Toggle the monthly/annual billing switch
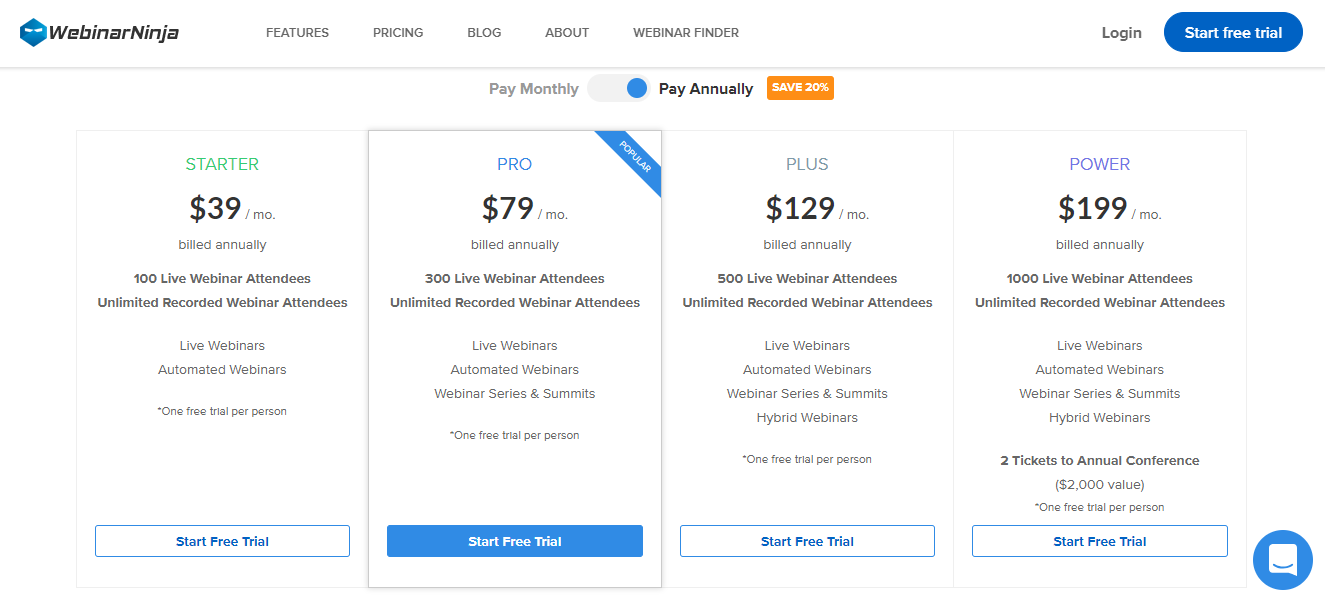Viewport: 1325px width, 603px height. tap(618, 88)
